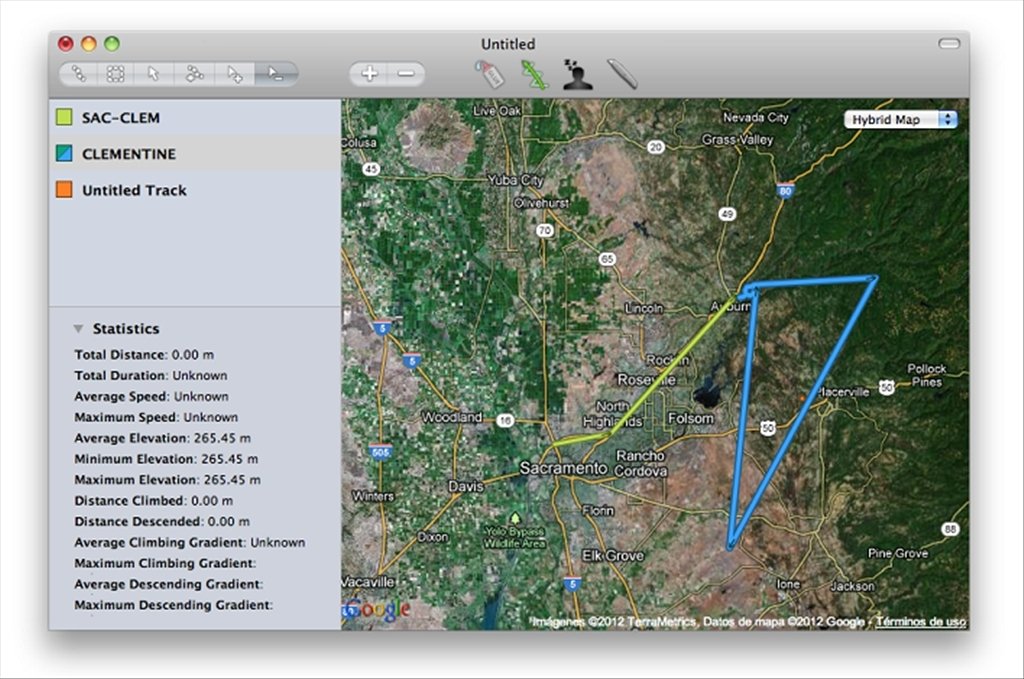Click the Maximum Elevation: 265.45 m statistic
The width and height of the screenshot is (1024, 679).
pos(167,480)
